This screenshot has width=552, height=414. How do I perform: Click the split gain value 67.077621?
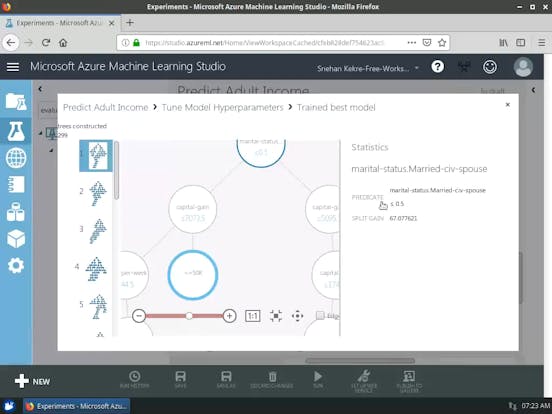click(x=403, y=218)
